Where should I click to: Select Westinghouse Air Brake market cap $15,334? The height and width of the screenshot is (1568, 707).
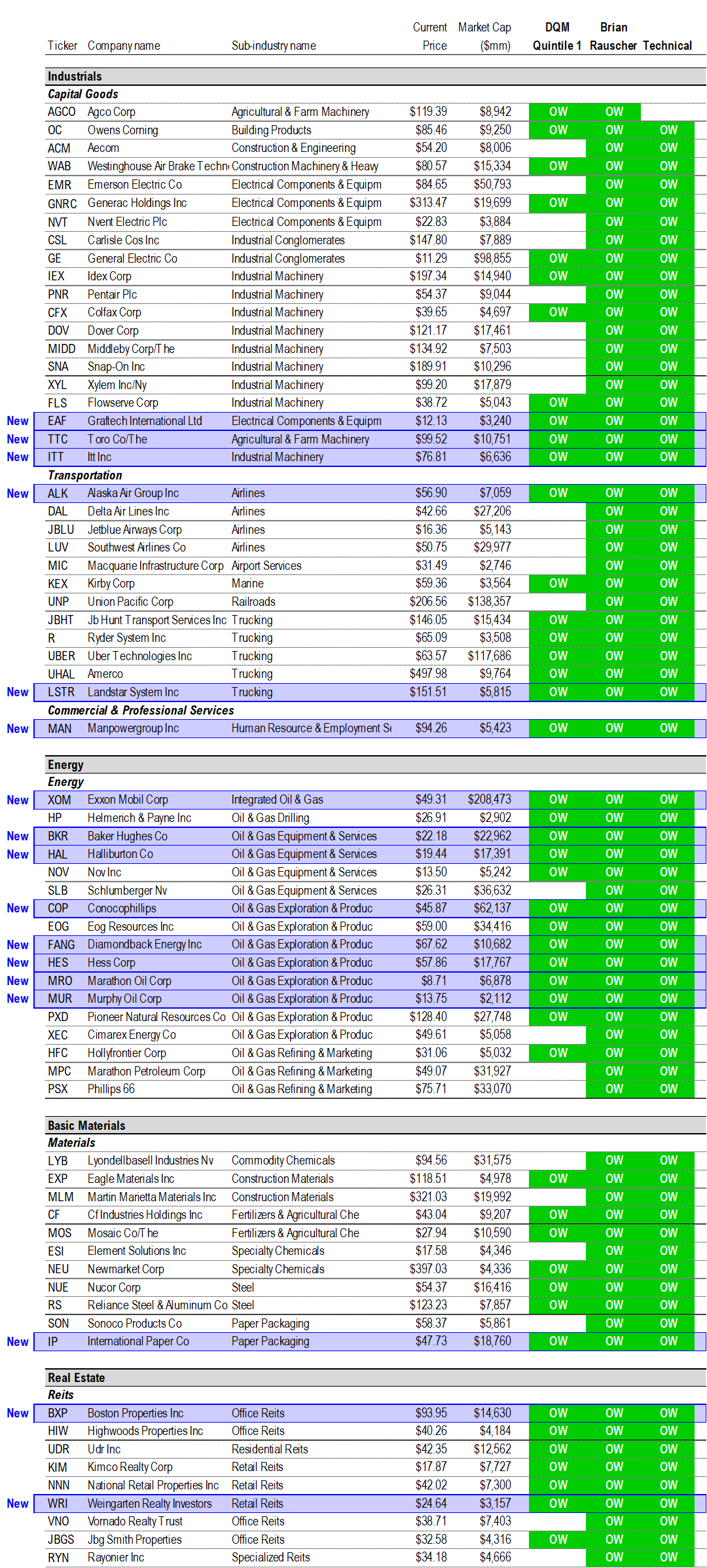click(492, 166)
